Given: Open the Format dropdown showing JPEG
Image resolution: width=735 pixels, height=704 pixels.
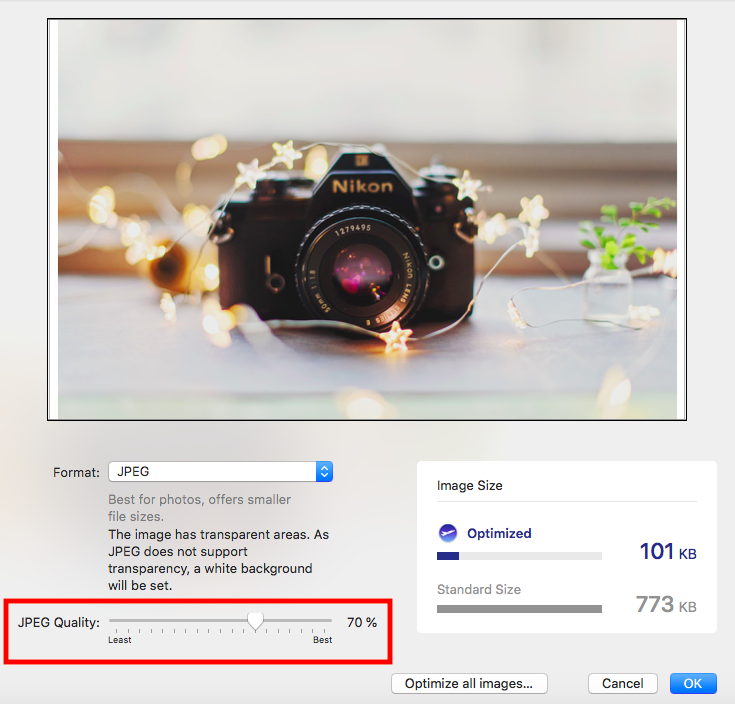Looking at the screenshot, I should click(x=220, y=472).
